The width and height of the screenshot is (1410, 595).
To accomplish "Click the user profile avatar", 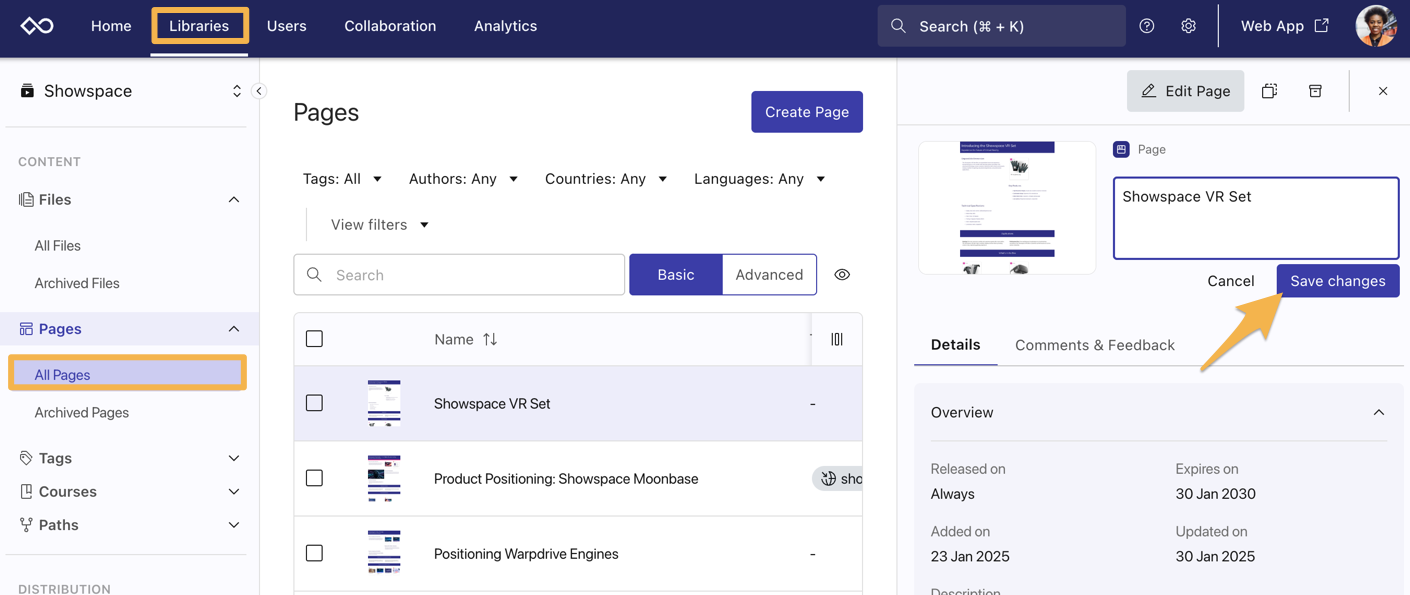I will coord(1375,26).
